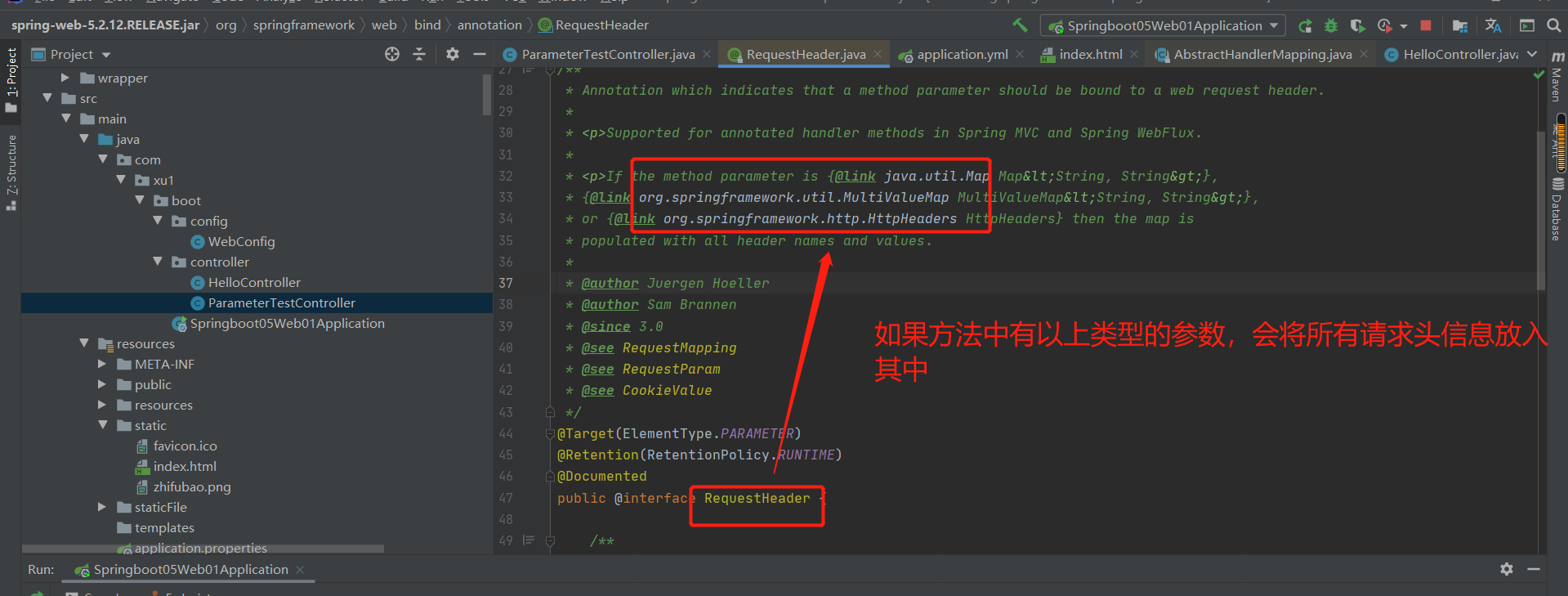
Task: Expand the staticFile folder
Action: (x=102, y=507)
